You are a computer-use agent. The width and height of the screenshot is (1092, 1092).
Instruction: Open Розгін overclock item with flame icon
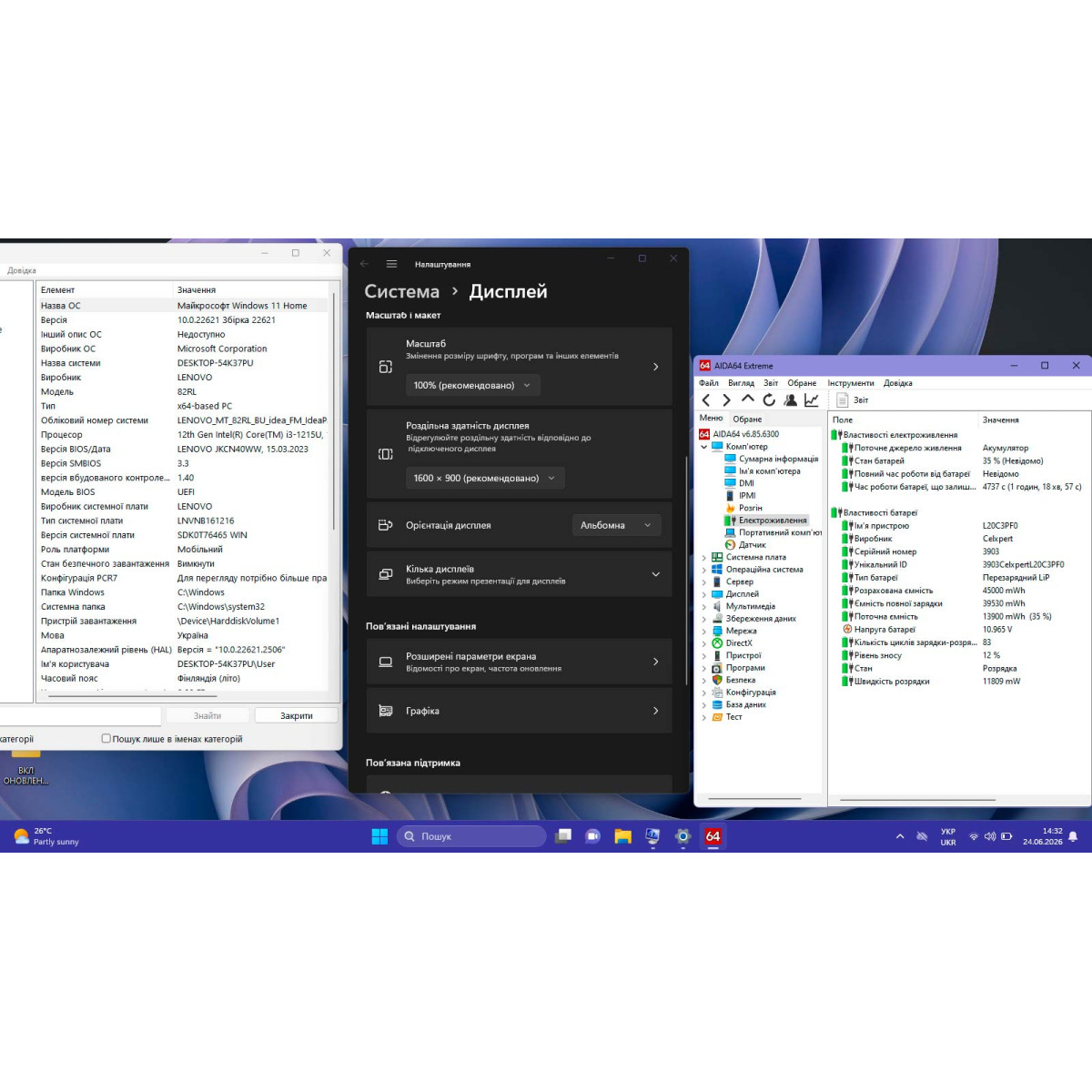pos(744,508)
